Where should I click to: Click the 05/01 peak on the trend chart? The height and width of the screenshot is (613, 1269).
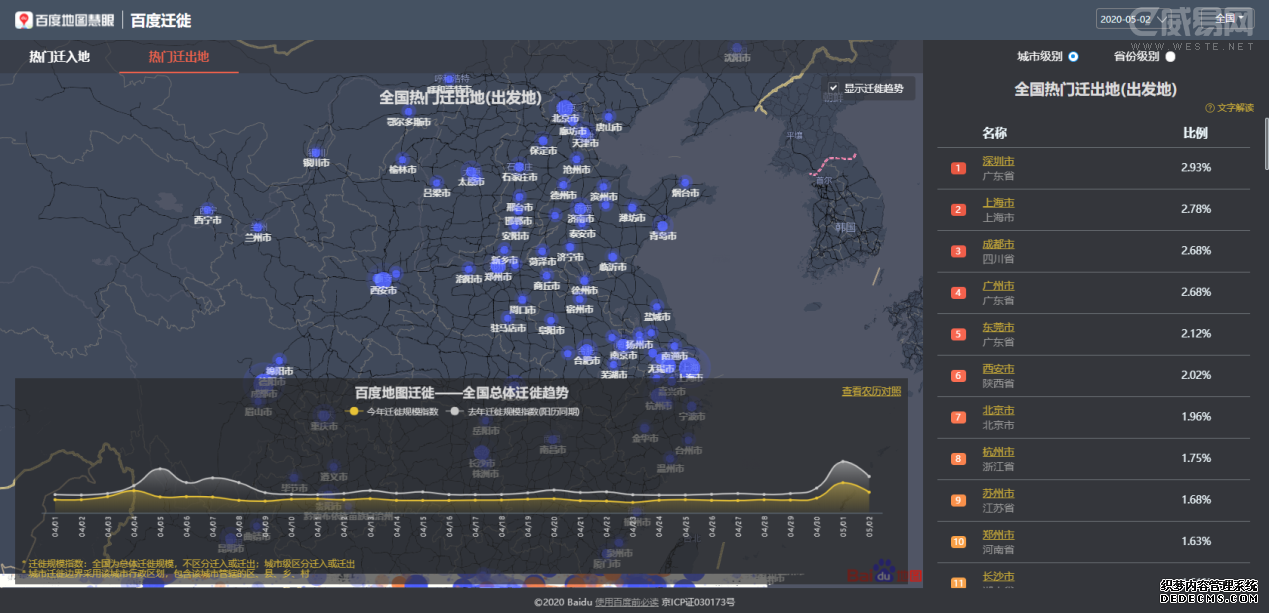point(844,462)
